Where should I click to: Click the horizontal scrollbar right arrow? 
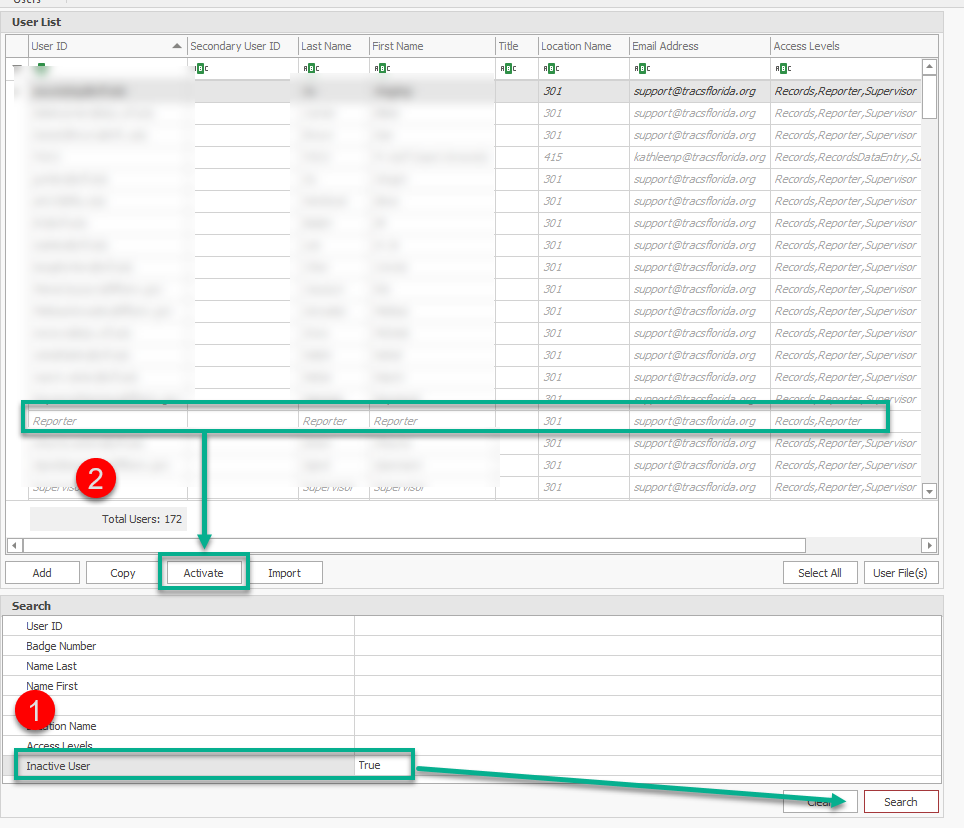point(930,546)
